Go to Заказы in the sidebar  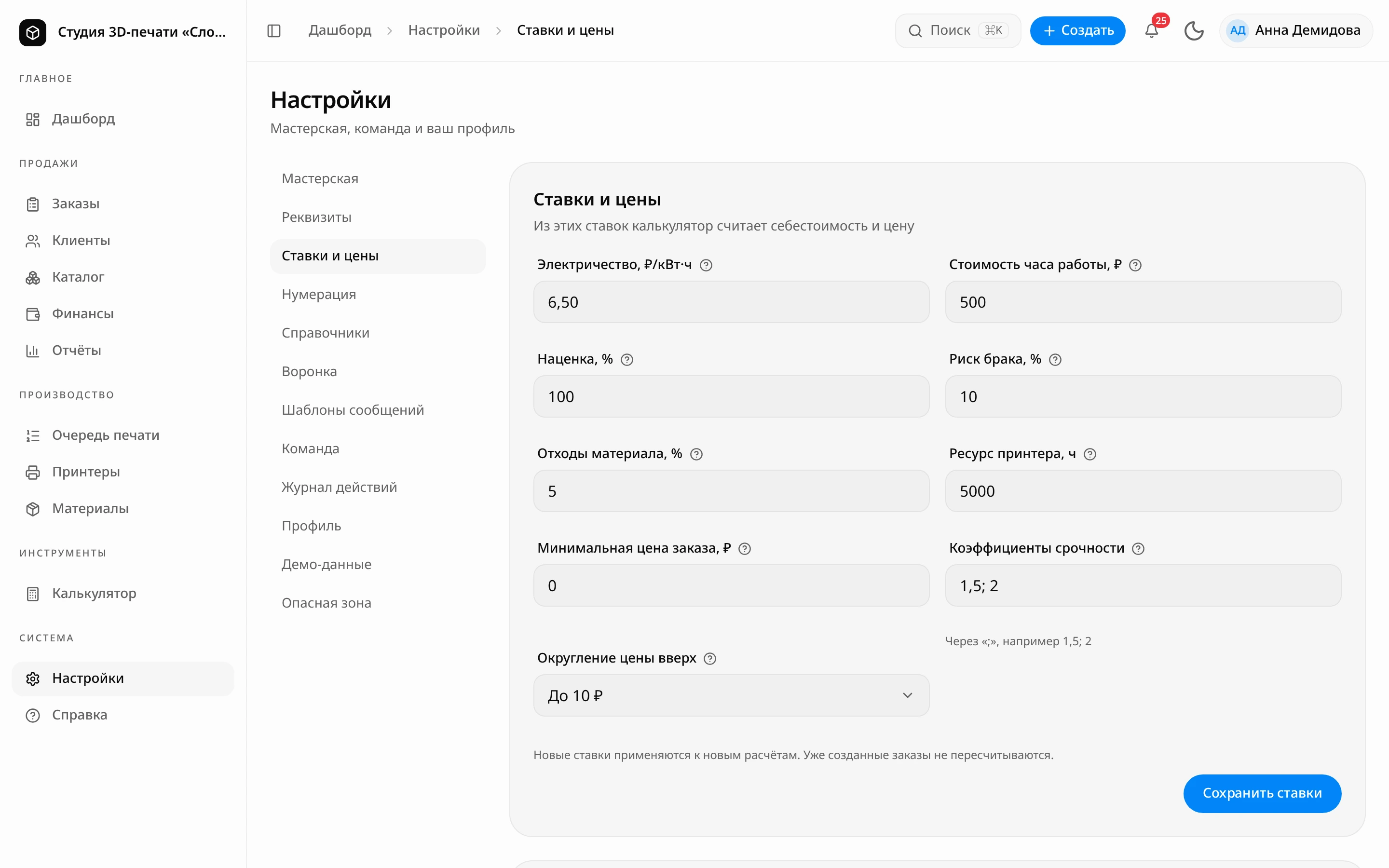pyautogui.click(x=123, y=204)
